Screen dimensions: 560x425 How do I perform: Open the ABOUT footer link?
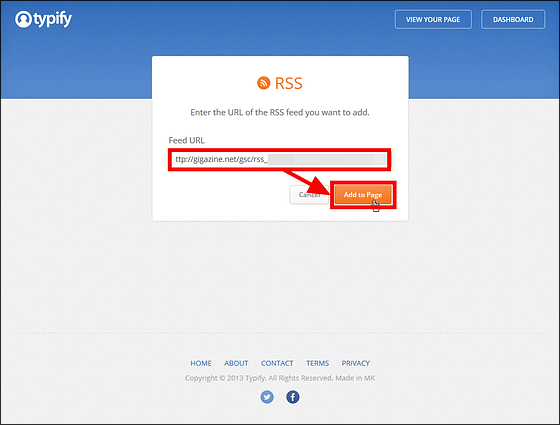(x=236, y=363)
